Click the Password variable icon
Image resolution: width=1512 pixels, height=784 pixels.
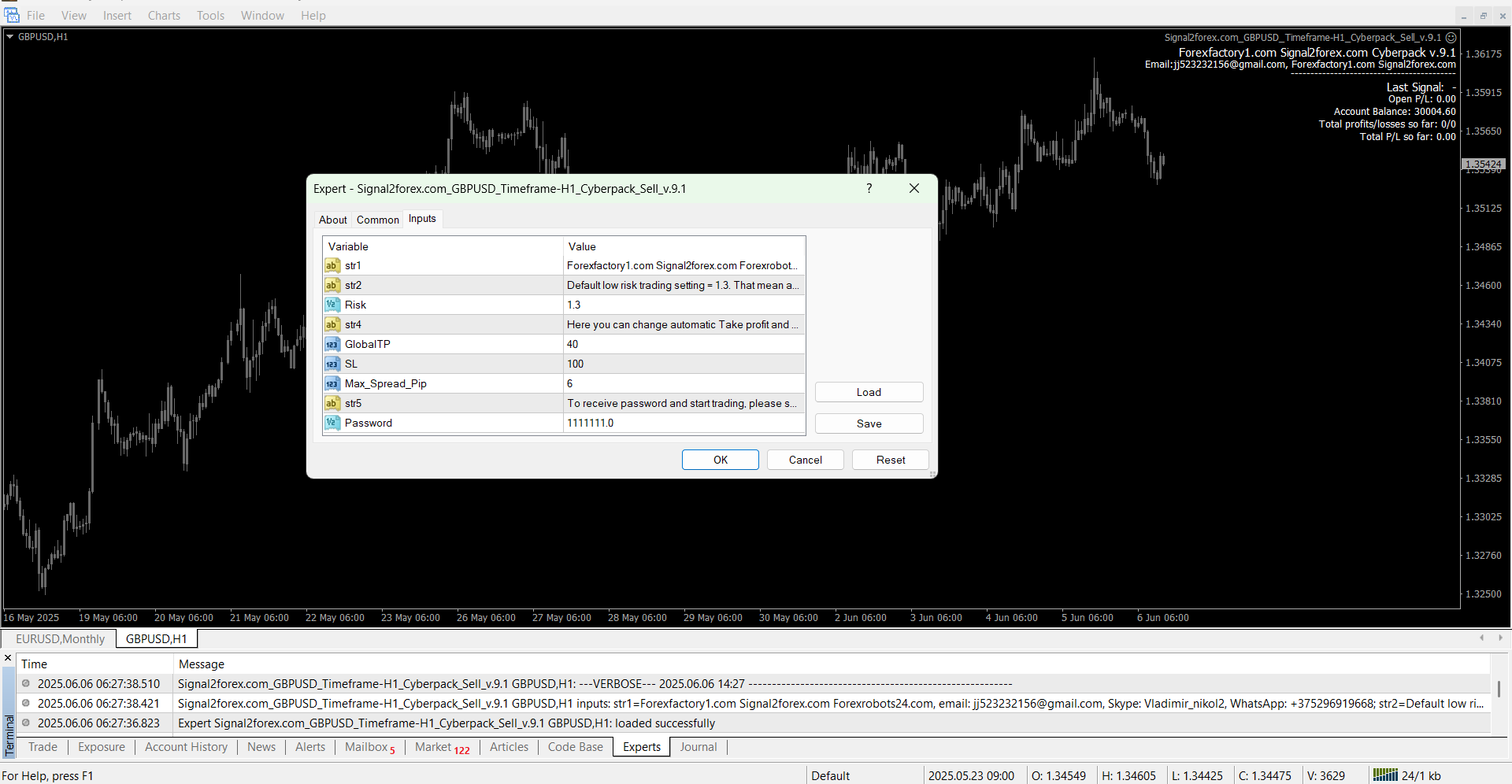[332, 423]
